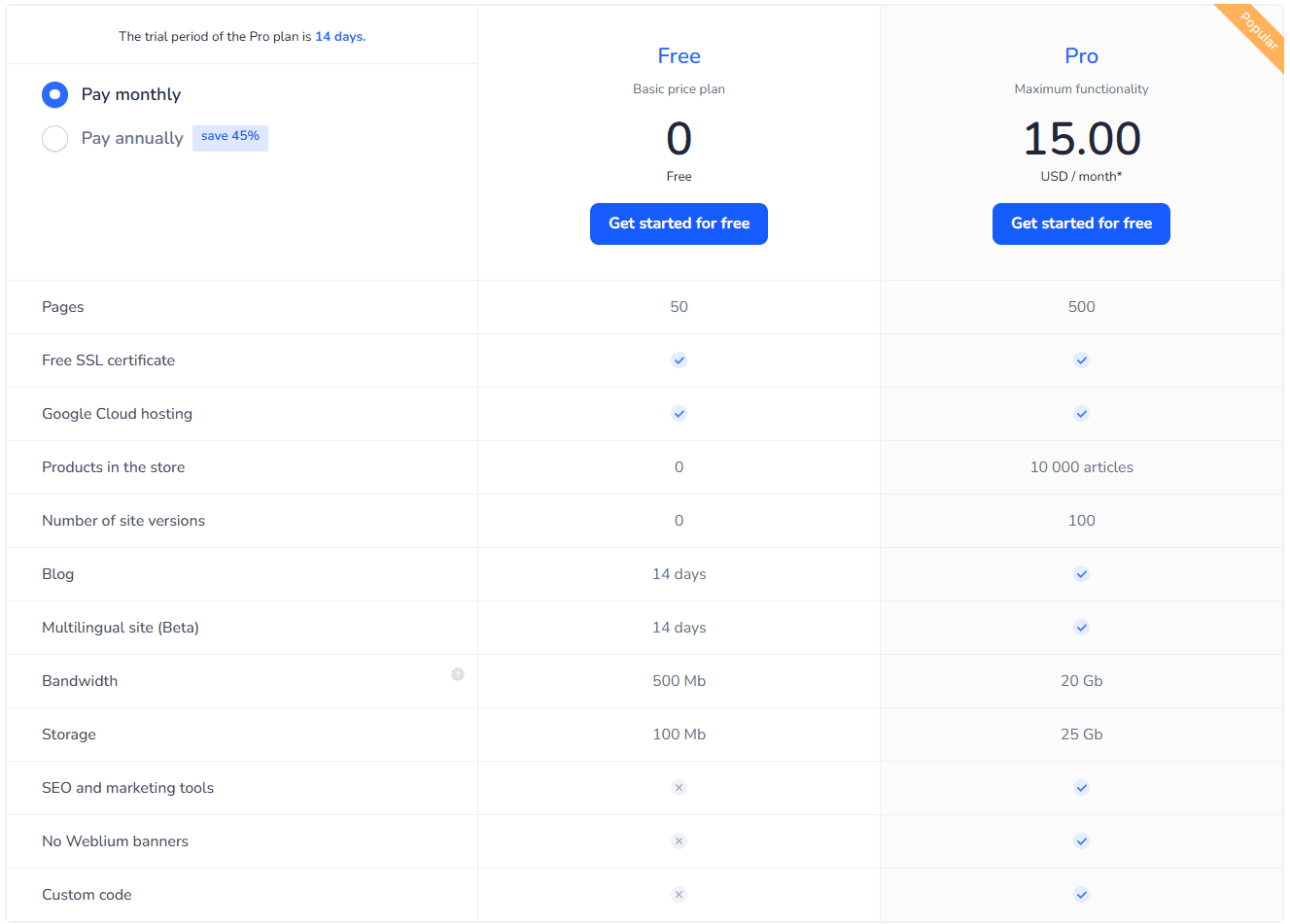Click Custom code cross in Free column
Image resolution: width=1290 pixels, height=924 pixels.
[679, 895]
